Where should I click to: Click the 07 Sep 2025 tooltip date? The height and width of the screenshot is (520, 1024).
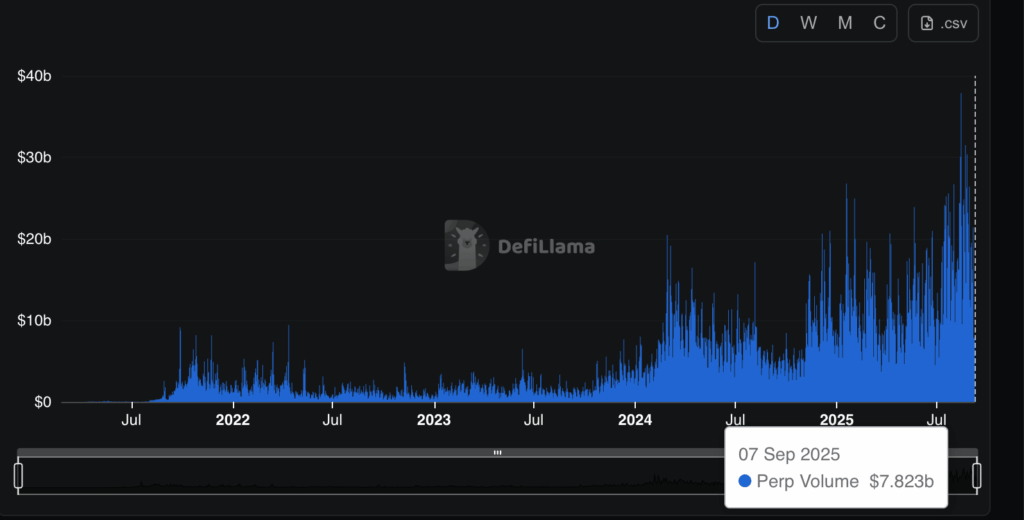tap(789, 455)
